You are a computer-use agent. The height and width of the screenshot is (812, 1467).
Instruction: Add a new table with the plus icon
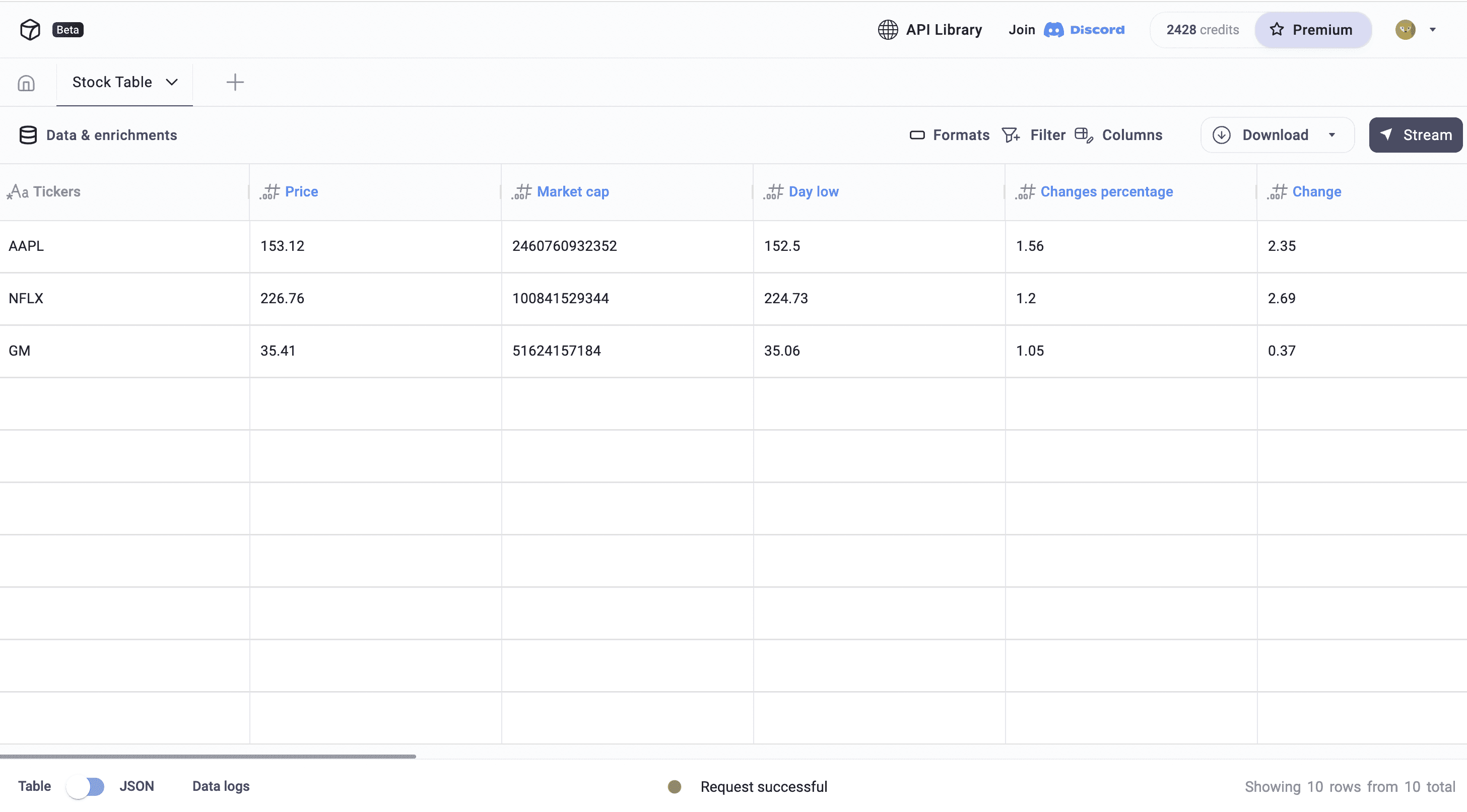235,82
